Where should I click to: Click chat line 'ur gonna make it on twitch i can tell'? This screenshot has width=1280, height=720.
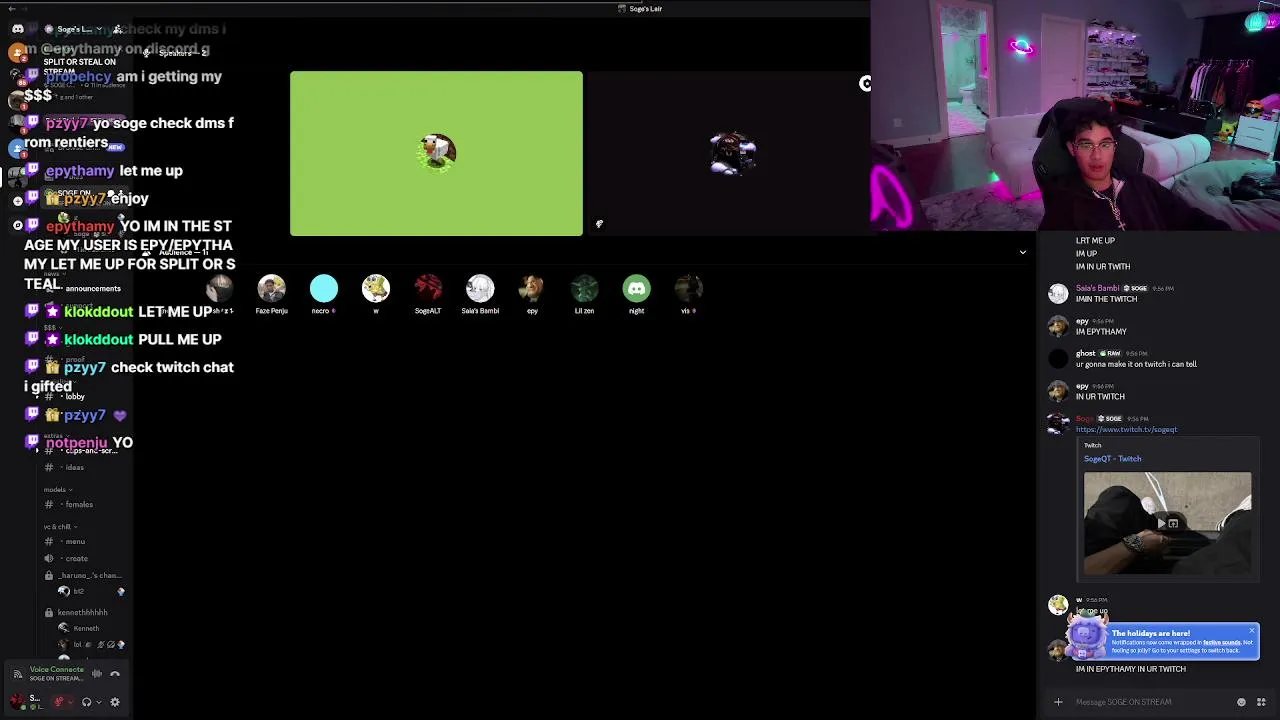coord(1136,364)
